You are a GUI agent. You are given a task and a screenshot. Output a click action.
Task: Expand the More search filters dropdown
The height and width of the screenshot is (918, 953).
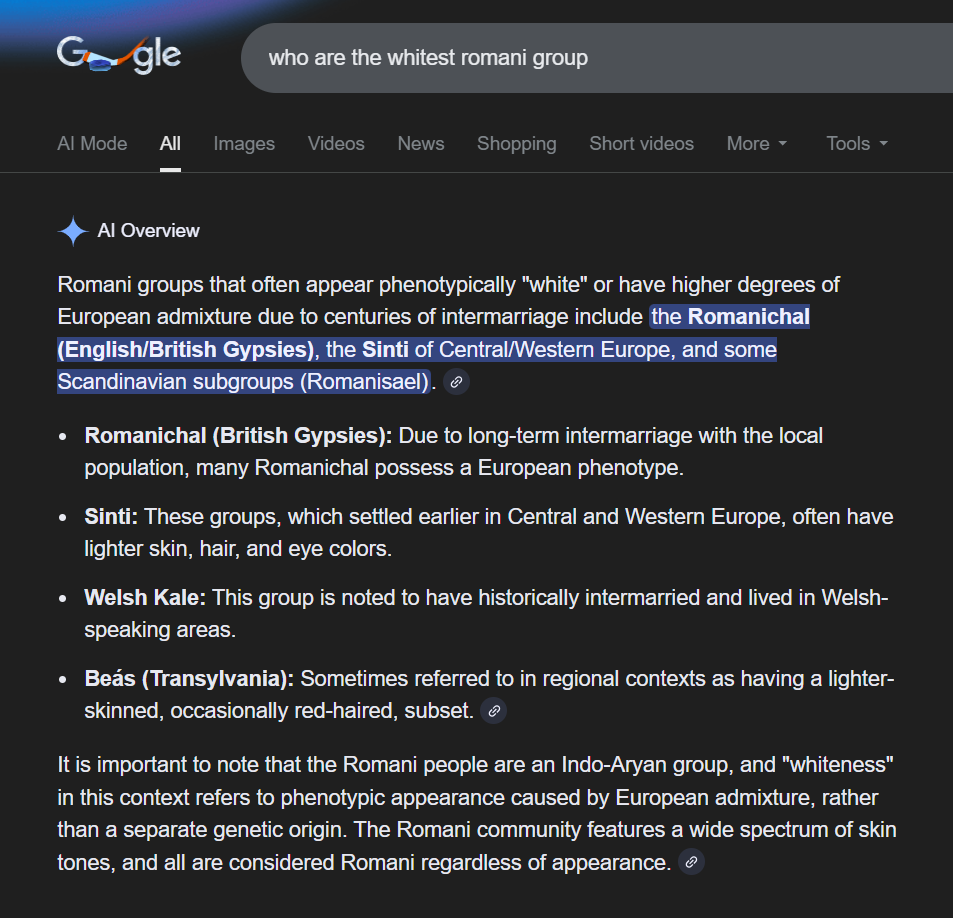[x=756, y=144]
